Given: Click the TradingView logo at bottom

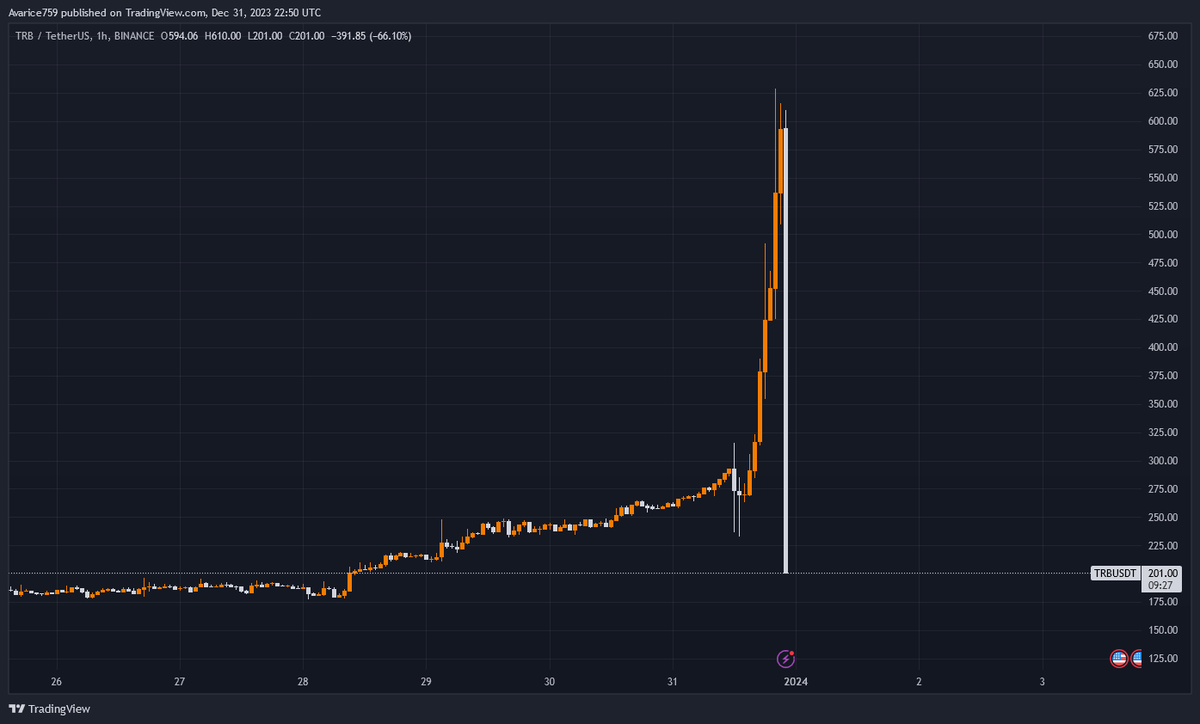Looking at the screenshot, I should (x=49, y=709).
